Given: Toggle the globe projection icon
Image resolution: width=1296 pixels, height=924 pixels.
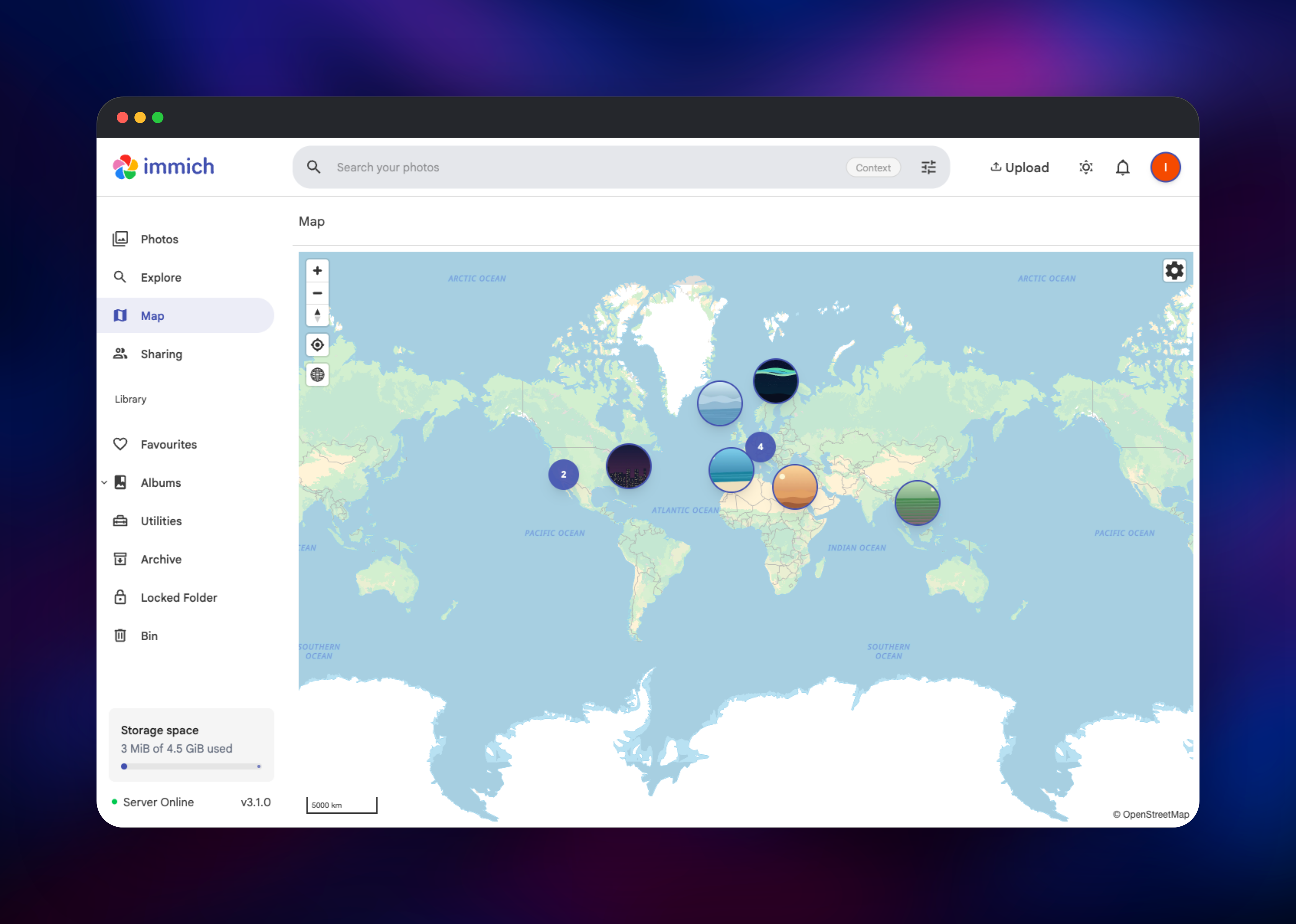Looking at the screenshot, I should click(x=317, y=375).
